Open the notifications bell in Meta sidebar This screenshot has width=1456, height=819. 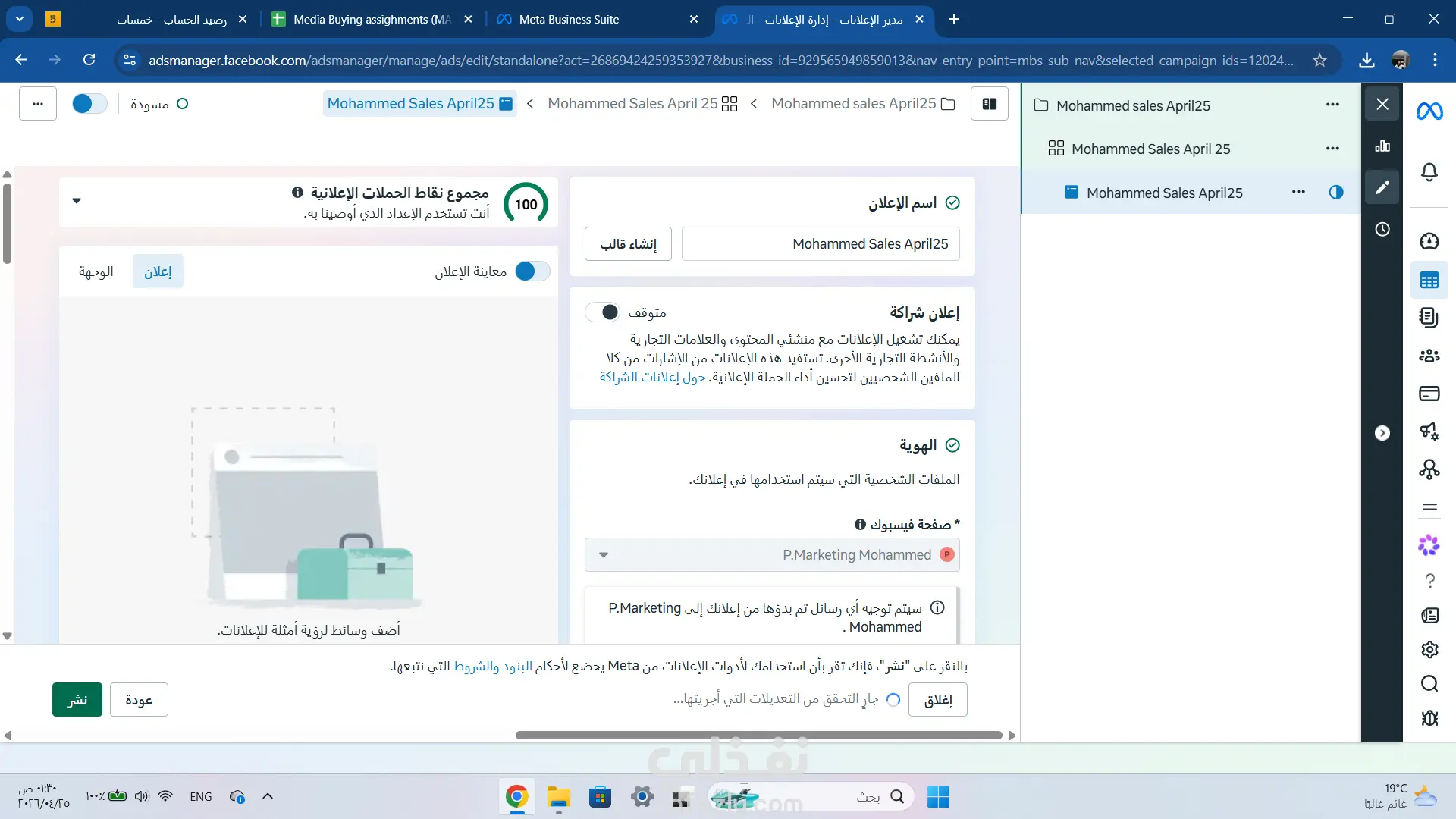[x=1429, y=172]
